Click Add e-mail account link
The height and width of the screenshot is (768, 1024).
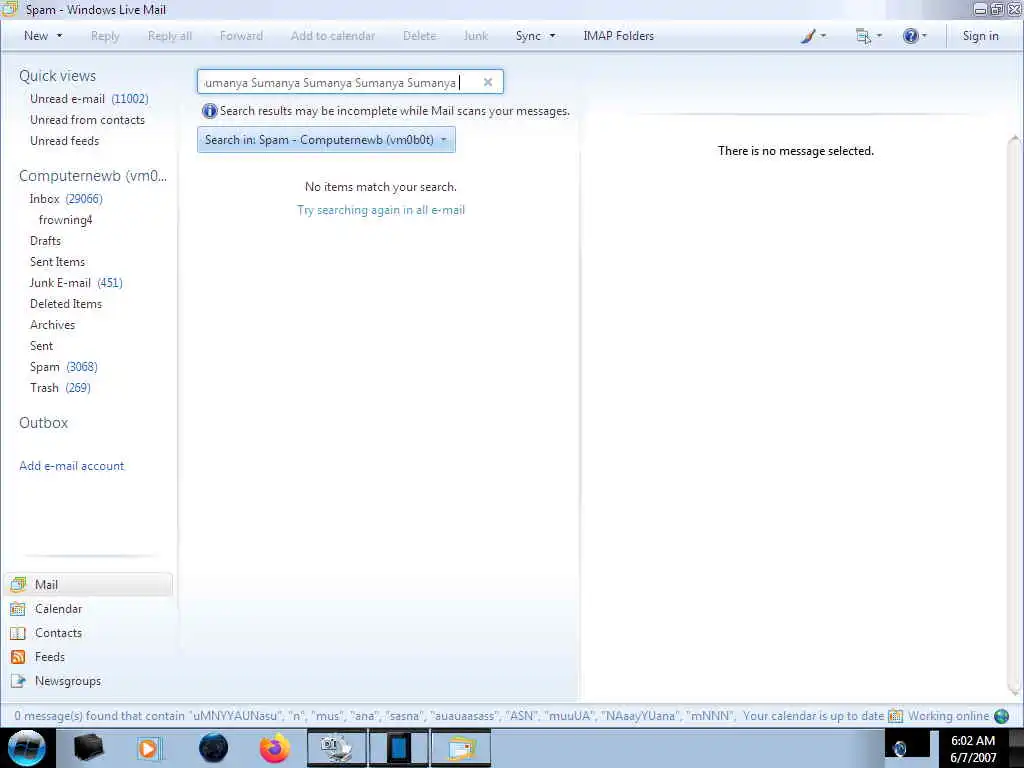71,466
